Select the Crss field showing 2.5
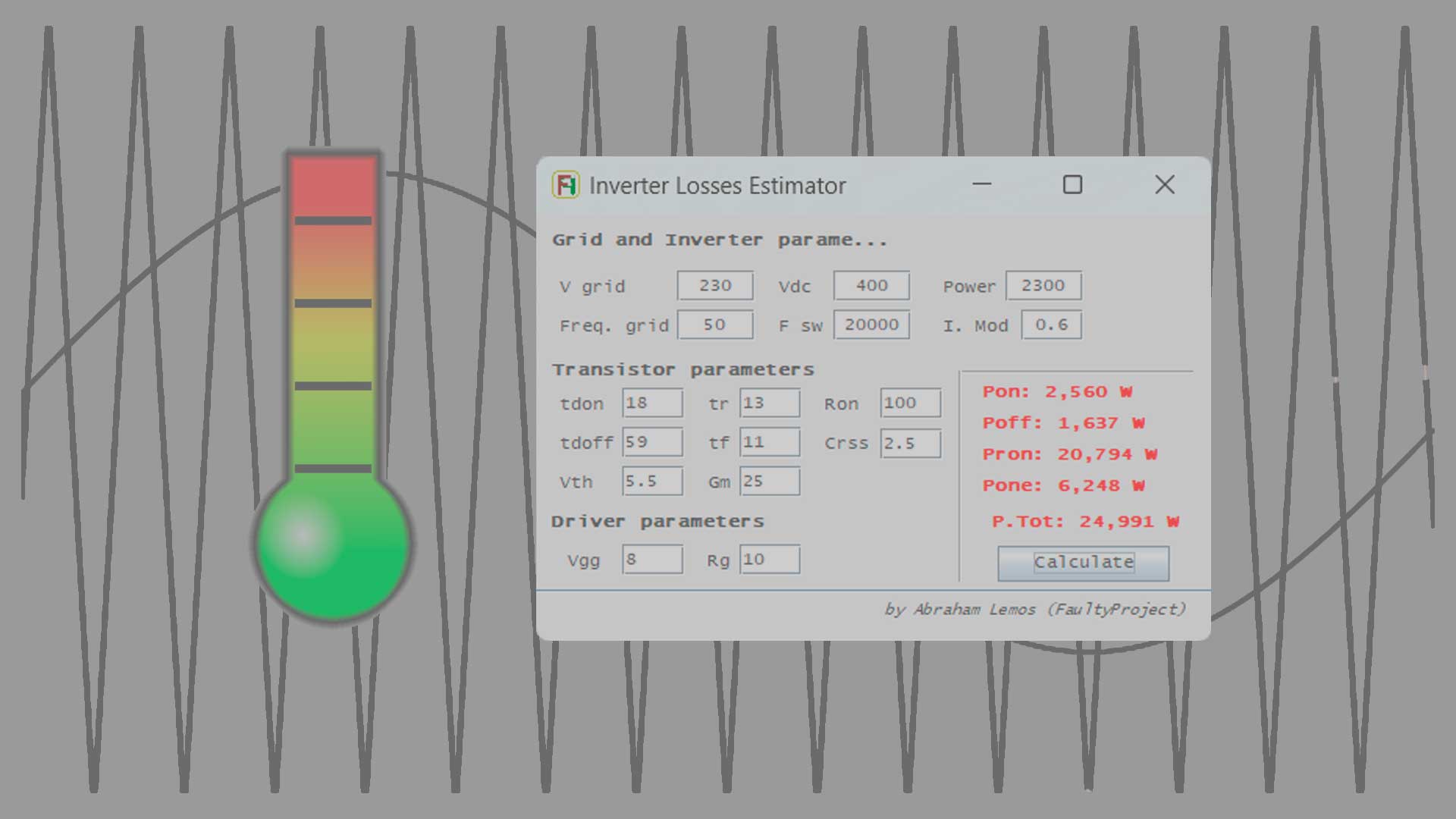Image resolution: width=1456 pixels, height=819 pixels. [911, 443]
